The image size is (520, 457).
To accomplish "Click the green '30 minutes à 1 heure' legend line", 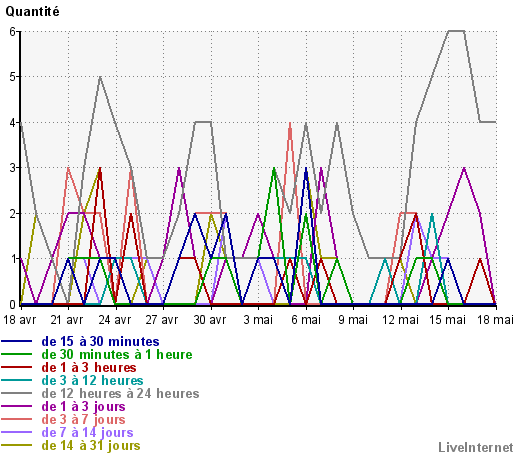I will (x=17, y=354).
